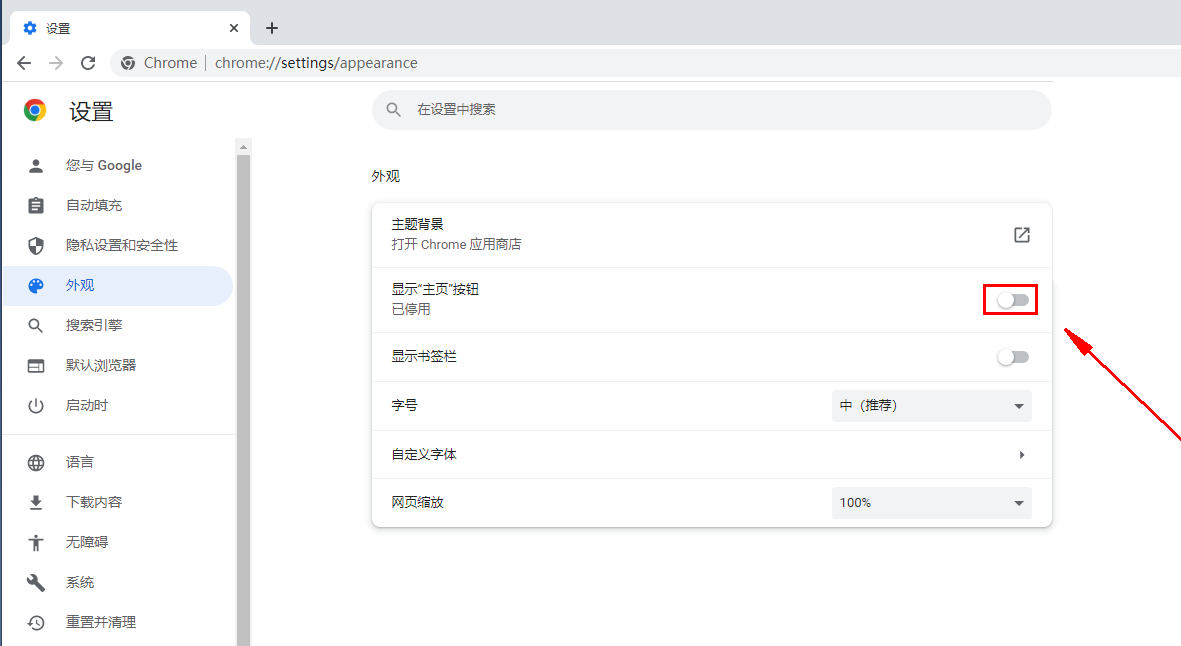The image size is (1181, 646).
Task: Click the shield icon for 隐私设置和安全性
Action: (36, 246)
